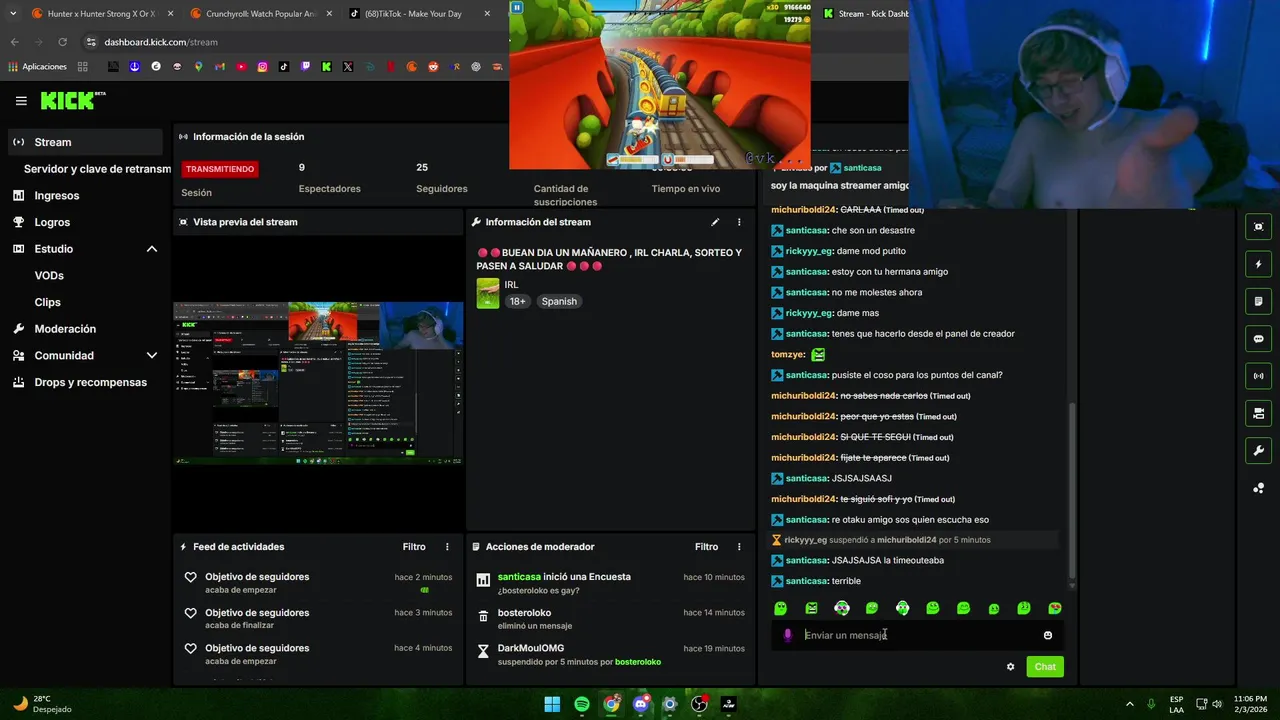Select the heart-eyes green emote in the emote row
Image resolution: width=1280 pixels, height=720 pixels.
pyautogui.click(x=1054, y=608)
